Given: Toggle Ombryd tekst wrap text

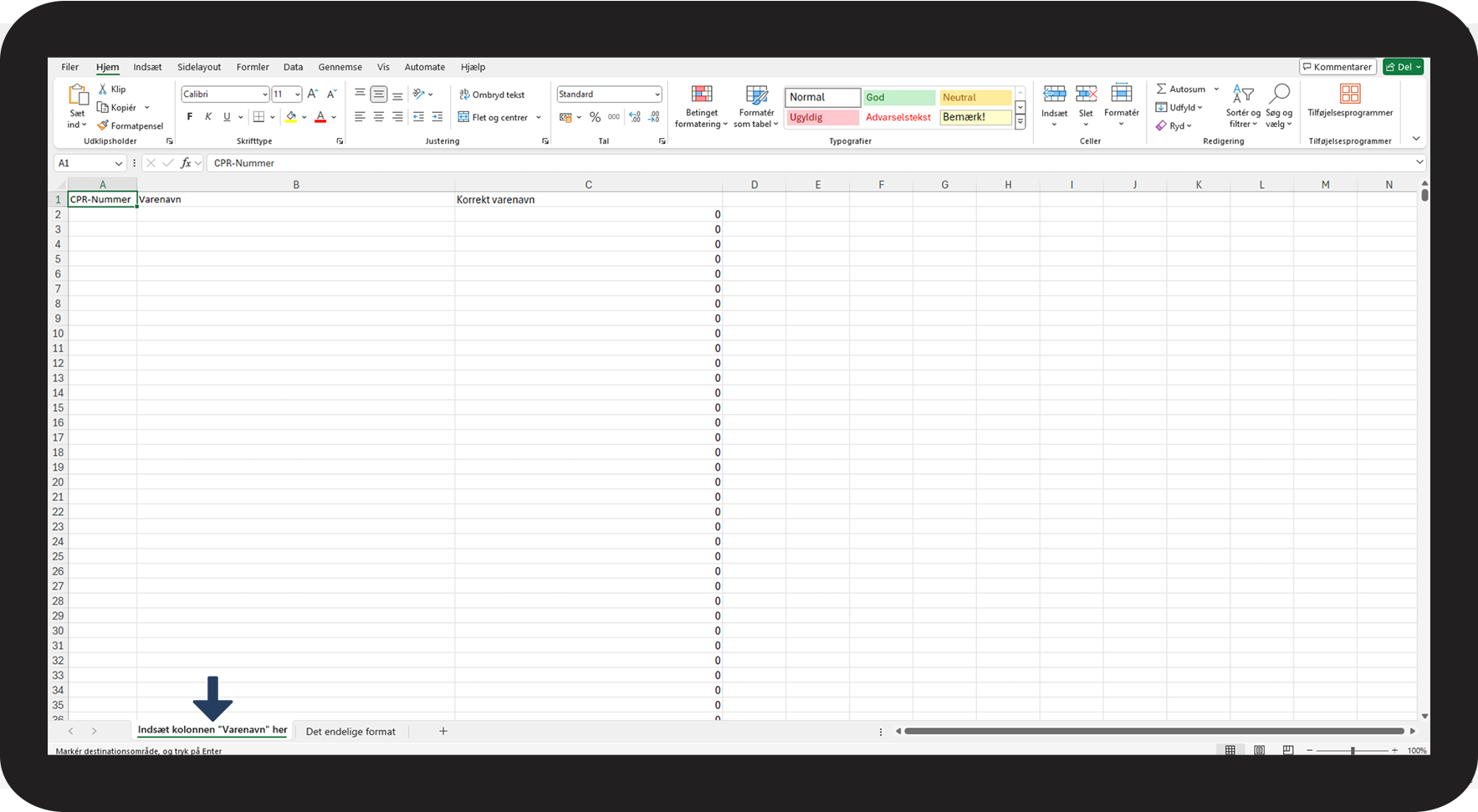Looking at the screenshot, I should tap(492, 94).
